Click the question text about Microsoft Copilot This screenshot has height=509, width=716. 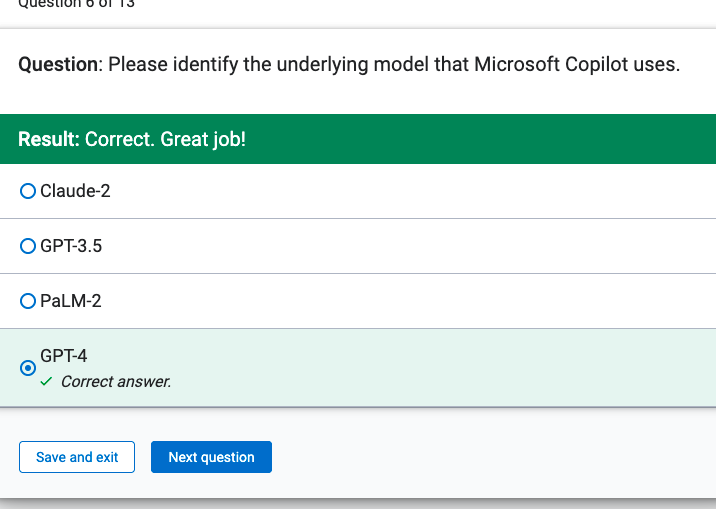[x=349, y=64]
